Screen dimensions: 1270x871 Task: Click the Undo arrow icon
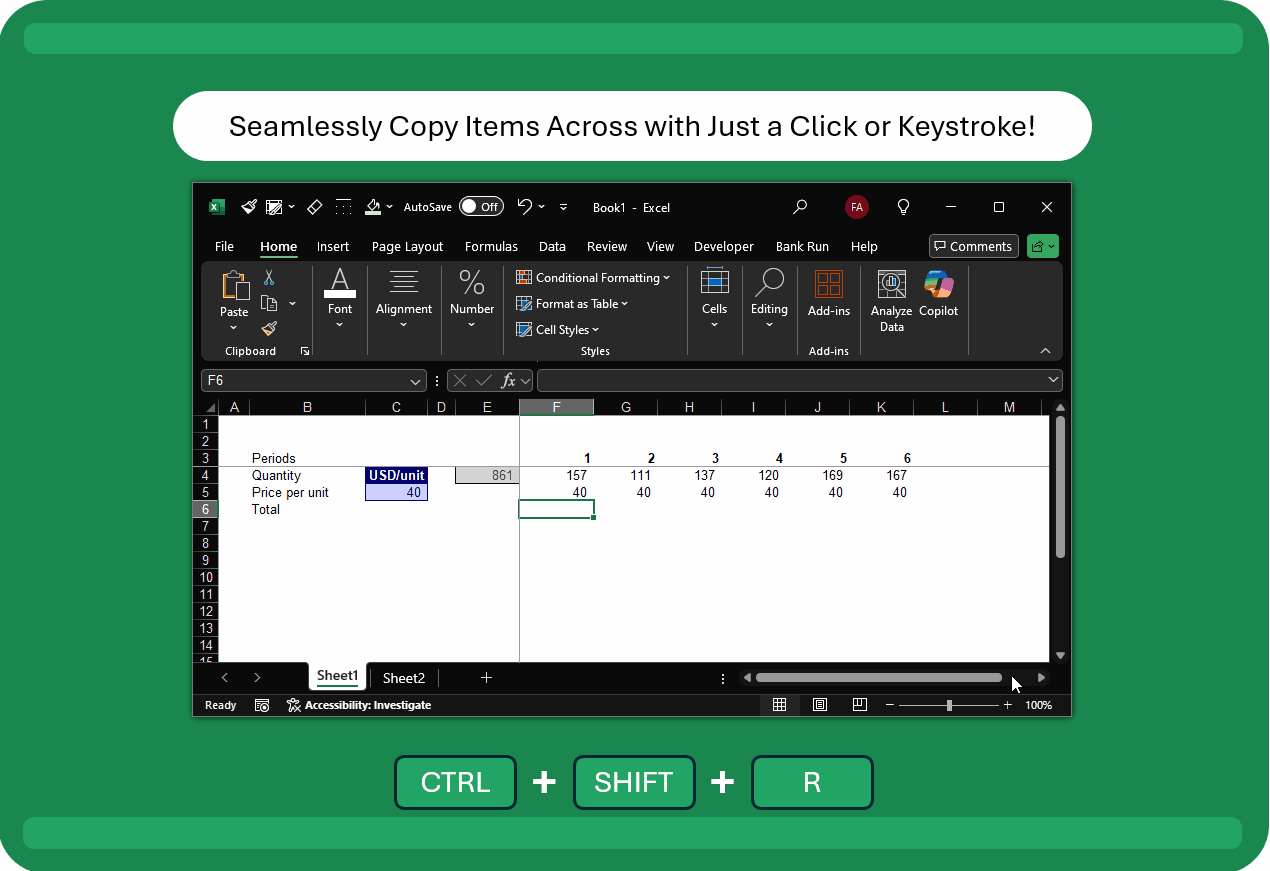(524, 207)
